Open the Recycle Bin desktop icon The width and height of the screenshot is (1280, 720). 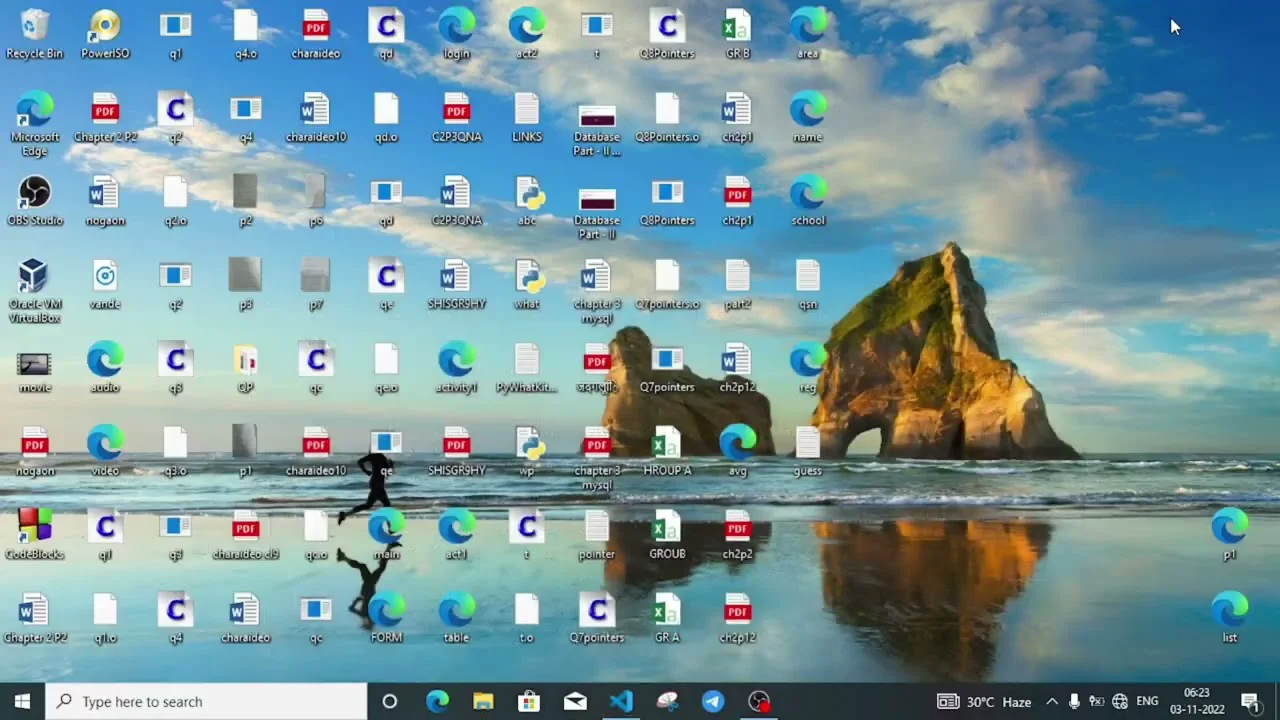(x=34, y=30)
